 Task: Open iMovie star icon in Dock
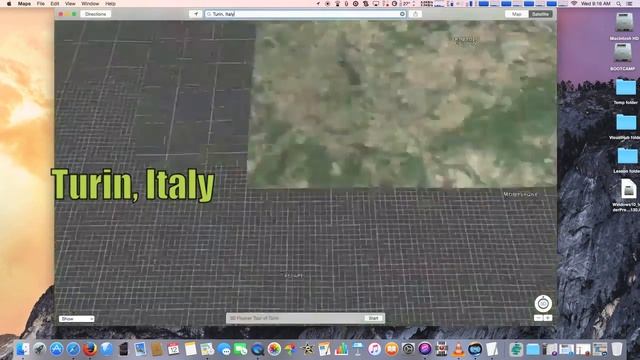pos(308,349)
